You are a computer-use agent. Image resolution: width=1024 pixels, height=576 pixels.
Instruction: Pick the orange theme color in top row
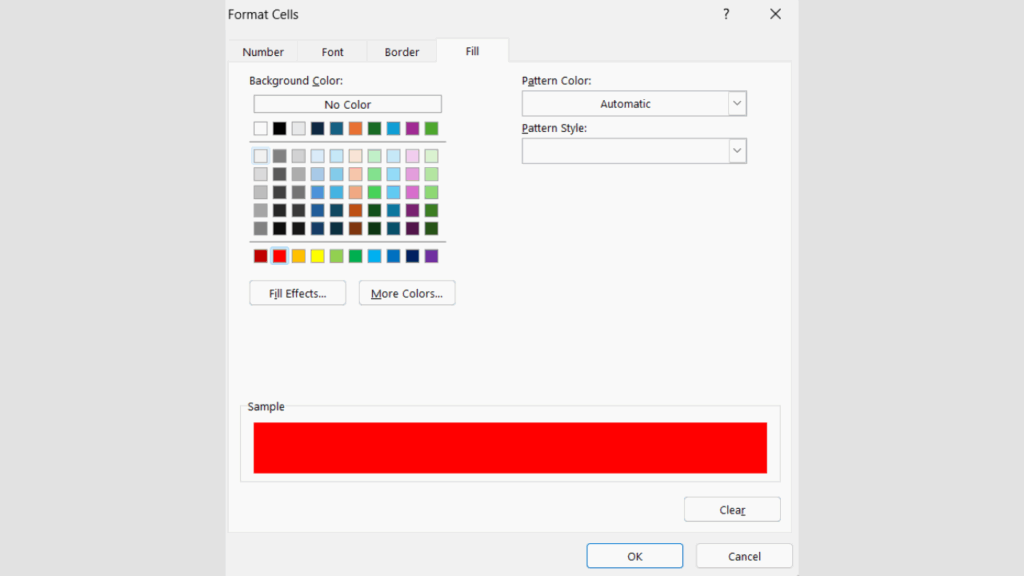click(x=355, y=128)
